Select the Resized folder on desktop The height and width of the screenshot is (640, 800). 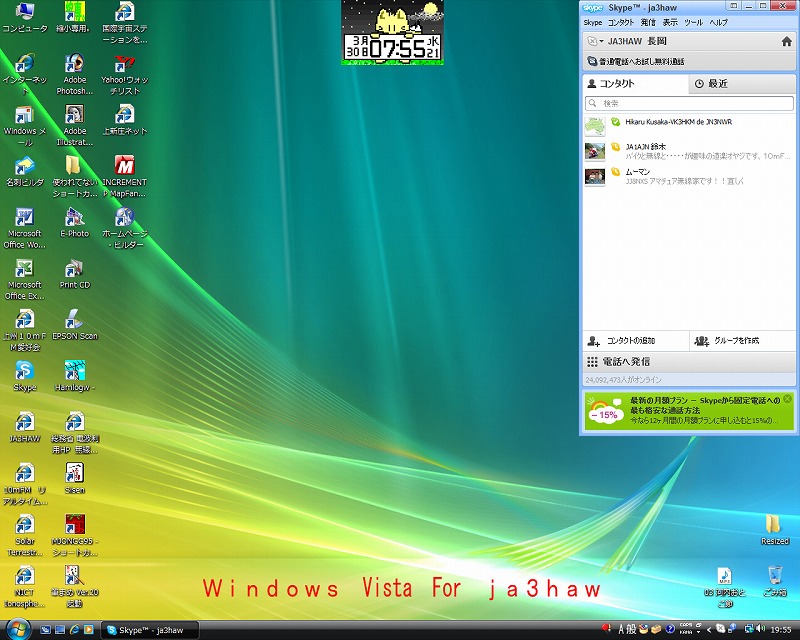pos(774,530)
